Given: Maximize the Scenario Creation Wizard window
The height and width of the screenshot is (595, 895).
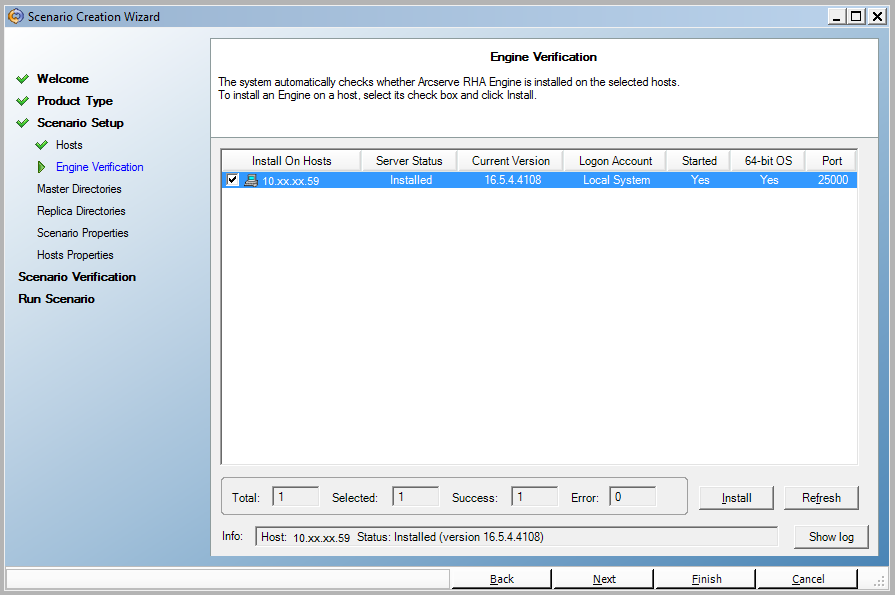Looking at the screenshot, I should pyautogui.click(x=856, y=17).
